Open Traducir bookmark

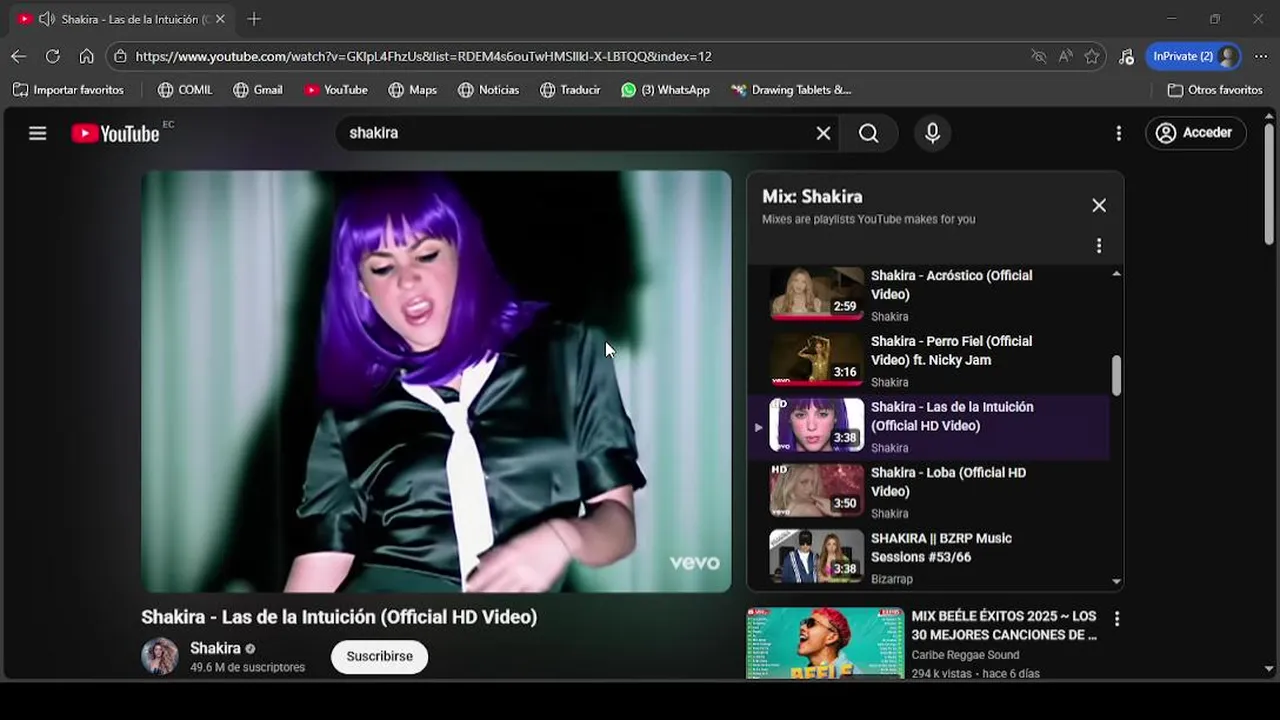coord(570,90)
